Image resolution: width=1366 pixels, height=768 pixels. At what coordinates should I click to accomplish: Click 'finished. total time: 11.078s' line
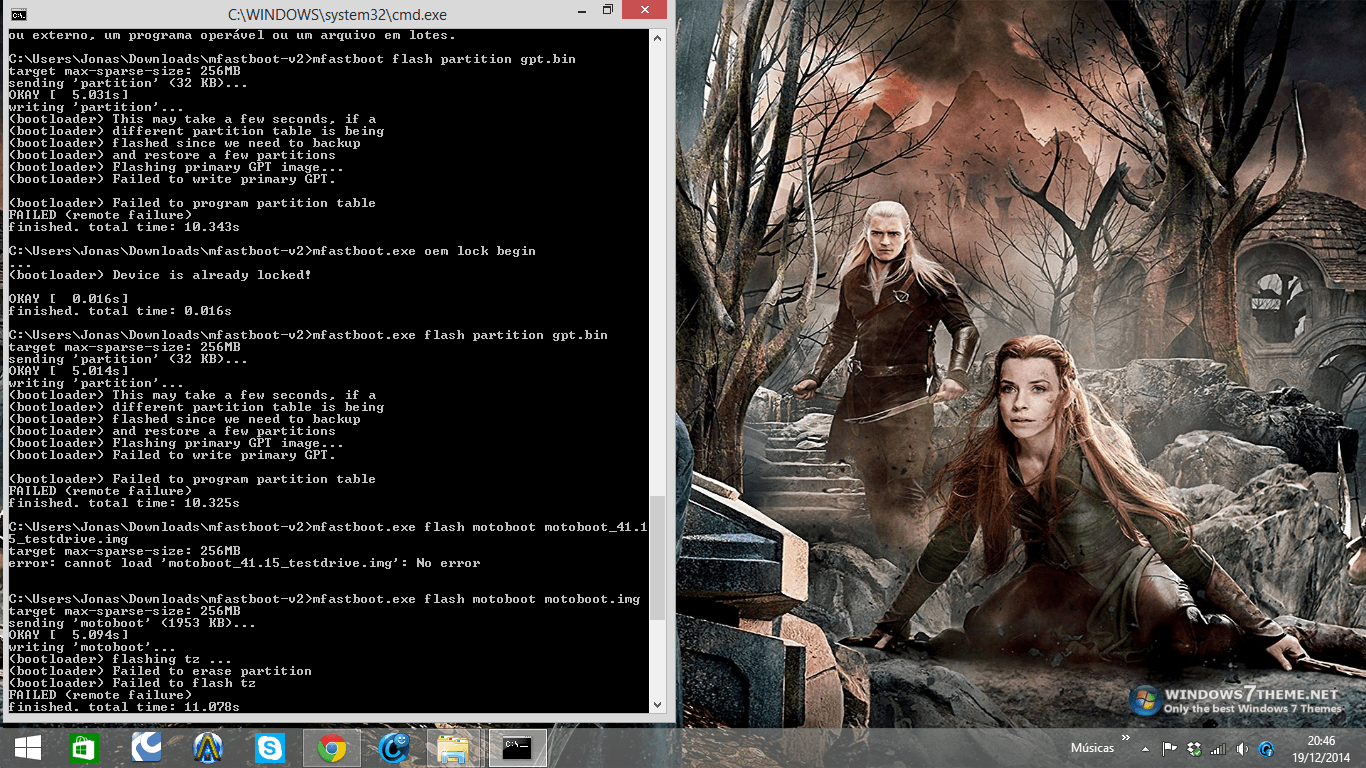point(124,707)
